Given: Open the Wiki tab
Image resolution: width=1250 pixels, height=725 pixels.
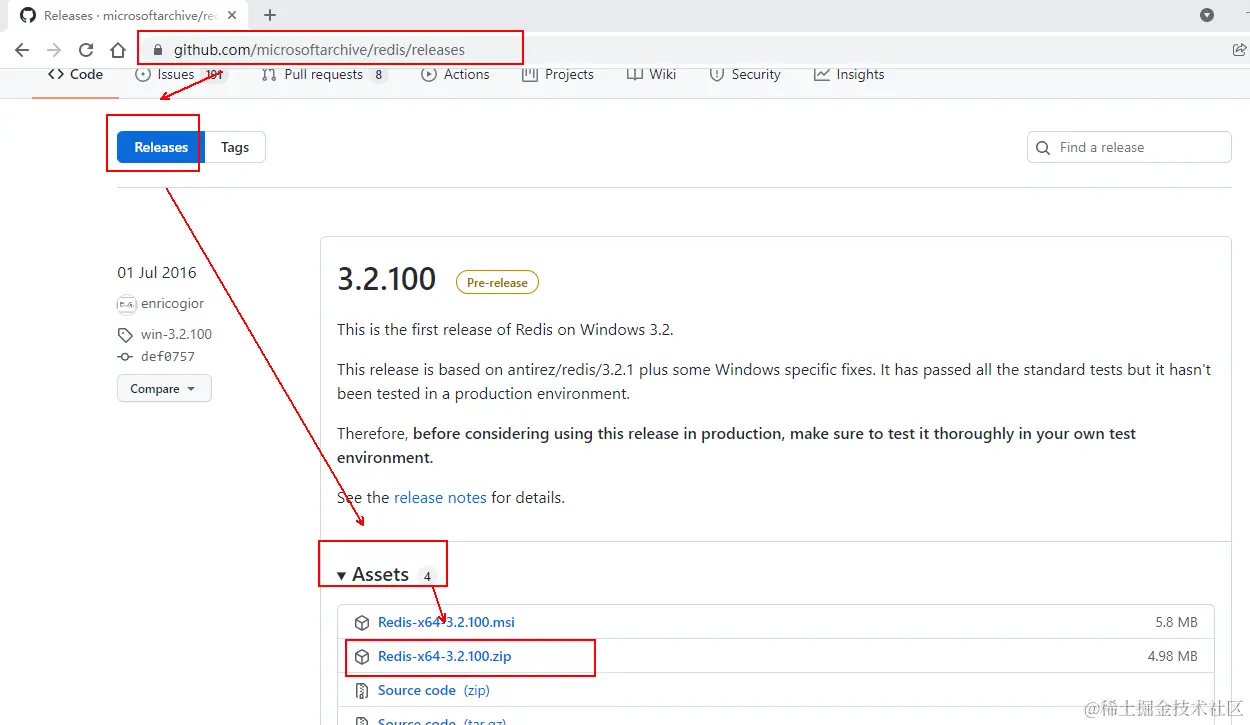Looking at the screenshot, I should click(651, 74).
